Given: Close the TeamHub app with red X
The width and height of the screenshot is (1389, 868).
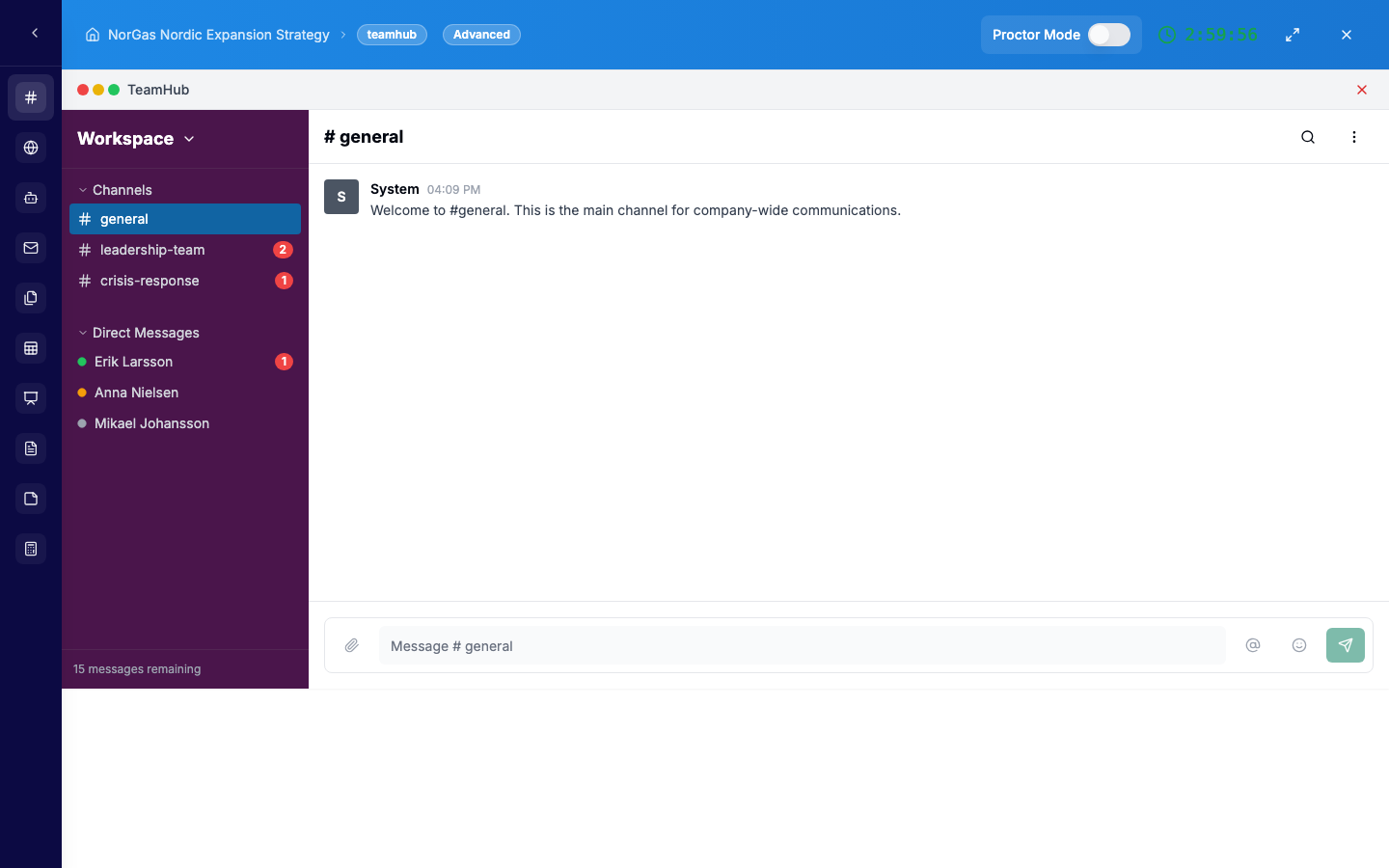Looking at the screenshot, I should click(x=1362, y=90).
